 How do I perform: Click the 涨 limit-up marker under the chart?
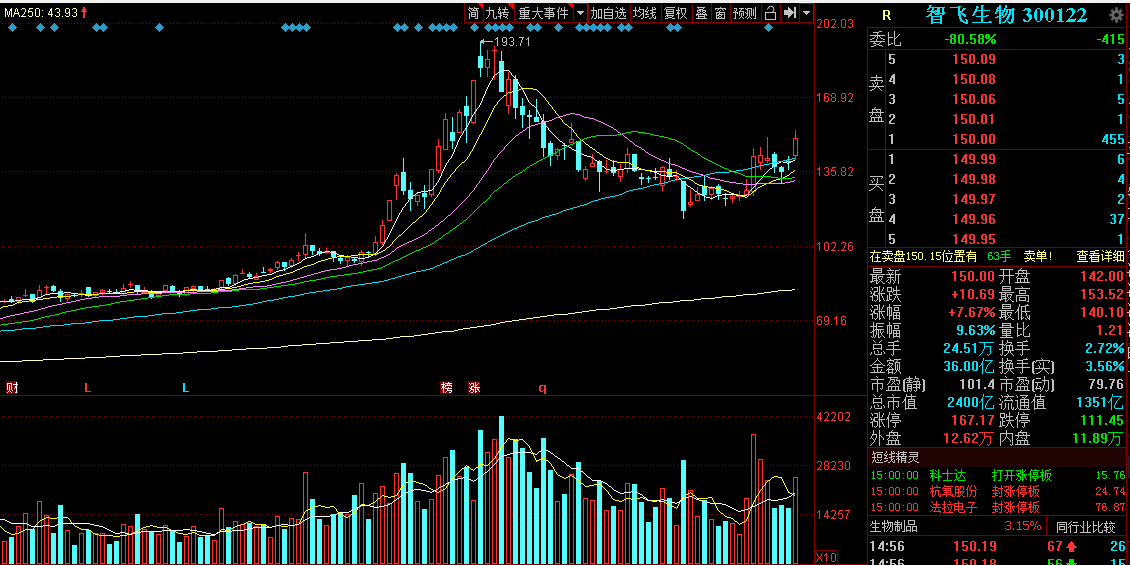(473, 388)
